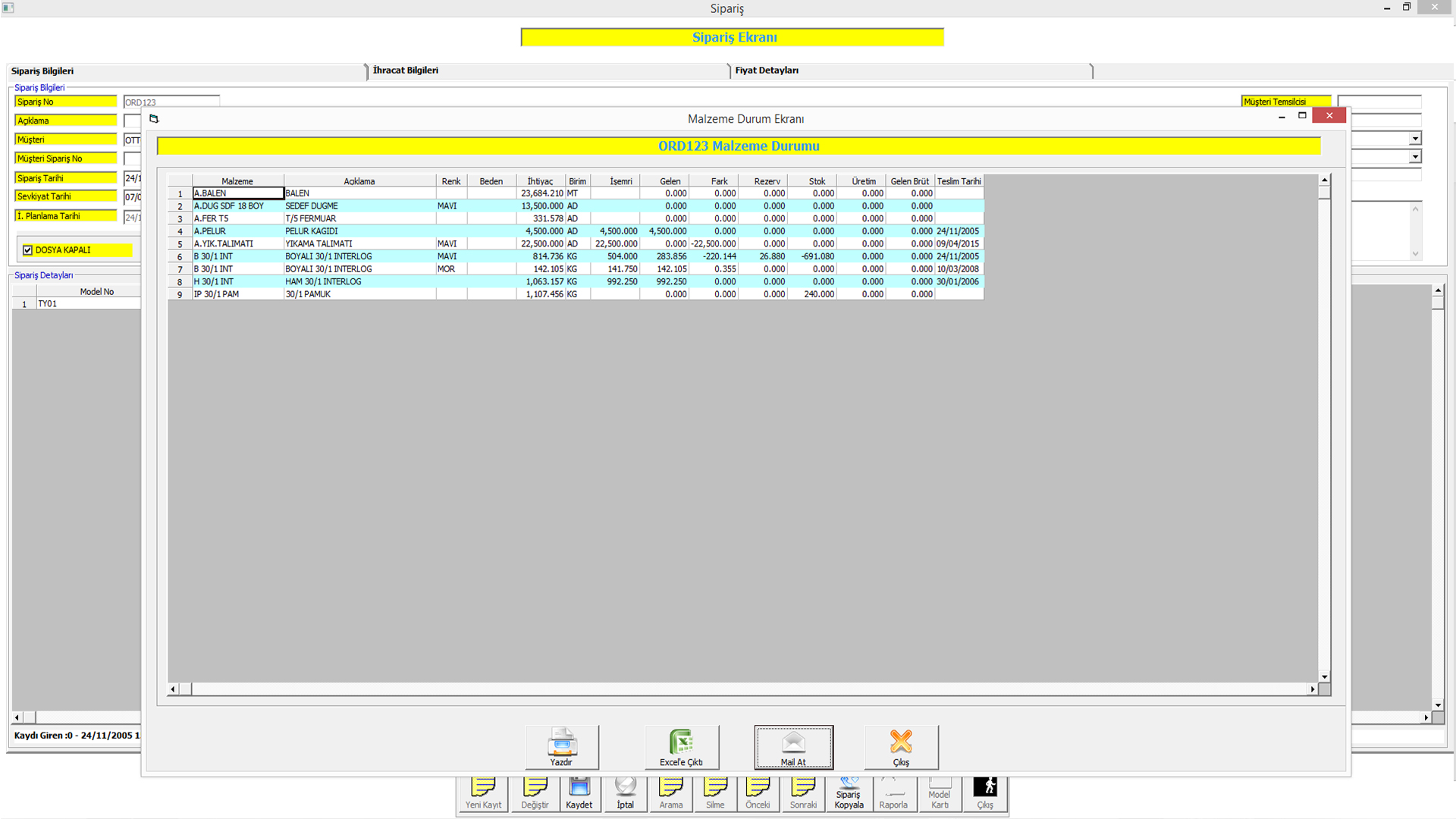The height and width of the screenshot is (819, 1456).
Task: Export via Excel'e Çıktı icon
Action: point(681,742)
